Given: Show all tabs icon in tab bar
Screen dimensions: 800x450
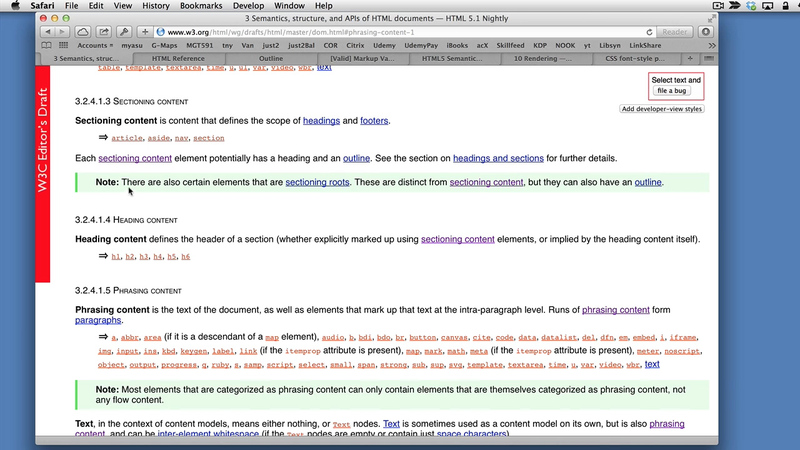Looking at the screenshot, I should pyautogui.click(x=709, y=58).
